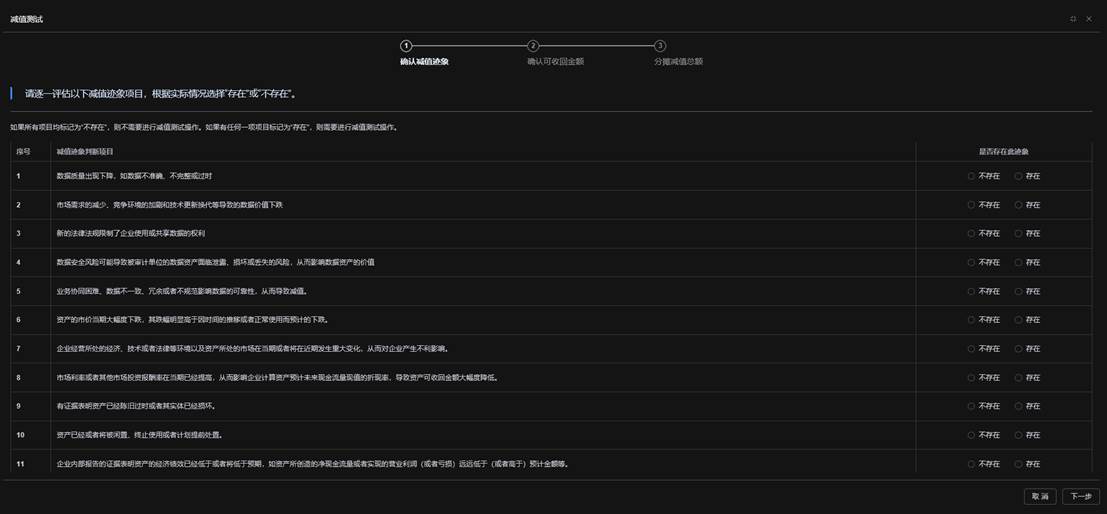Image resolution: width=1107 pixels, height=514 pixels.
Task: Set row 11 经济绩效低于预期 to 存在
Action: pyautogui.click(x=1019, y=464)
